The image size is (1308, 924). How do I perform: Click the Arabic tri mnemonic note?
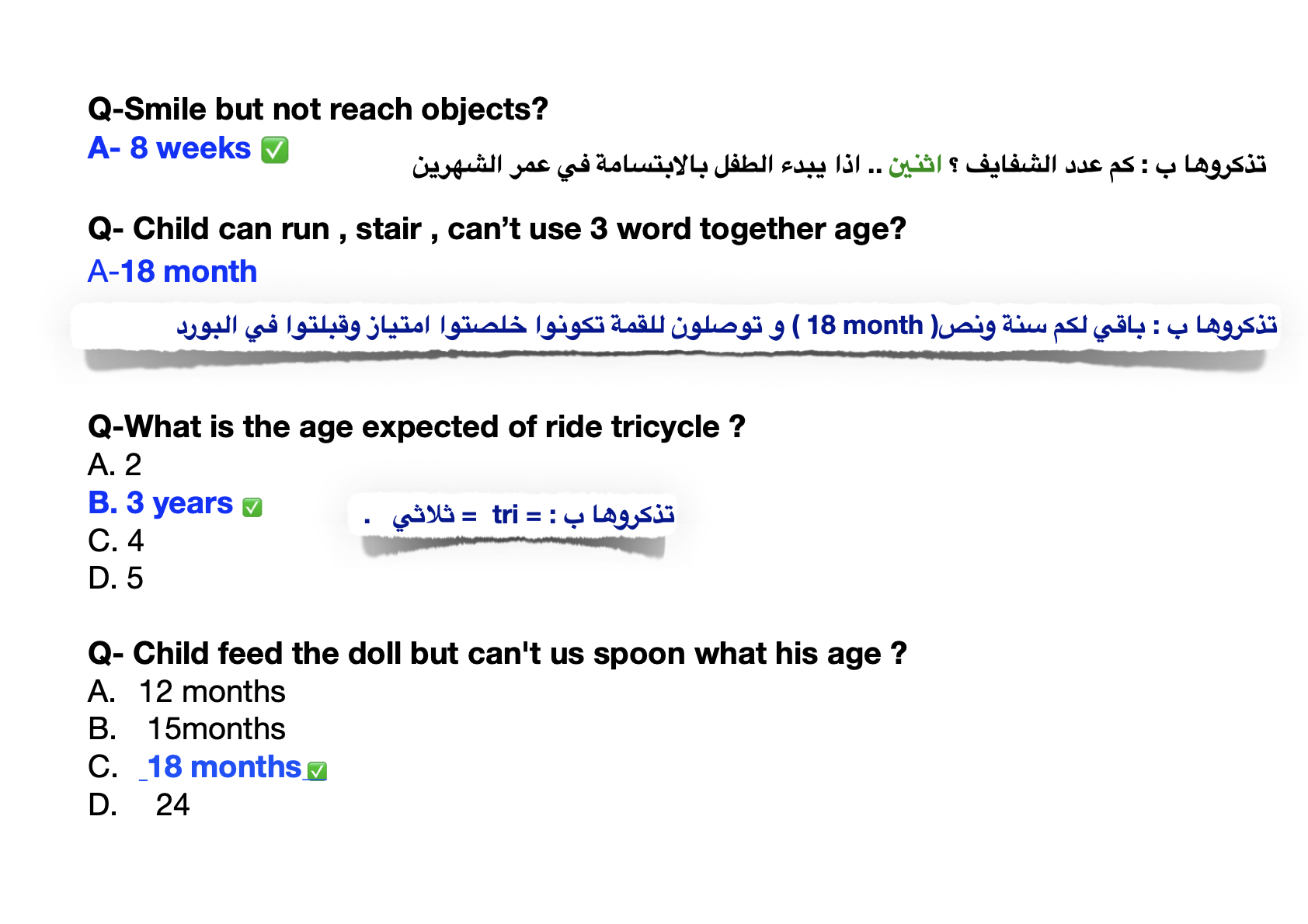pyautogui.click(x=519, y=515)
